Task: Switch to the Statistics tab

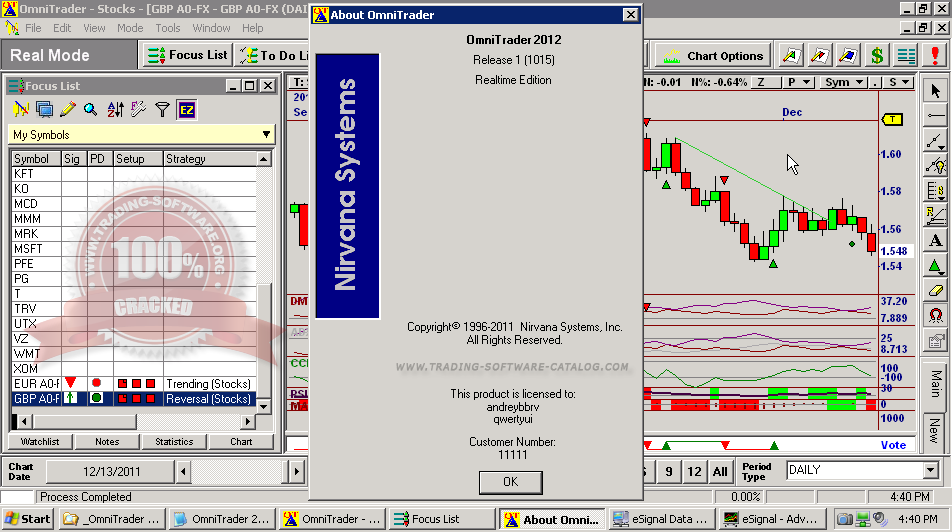Action: (174, 441)
